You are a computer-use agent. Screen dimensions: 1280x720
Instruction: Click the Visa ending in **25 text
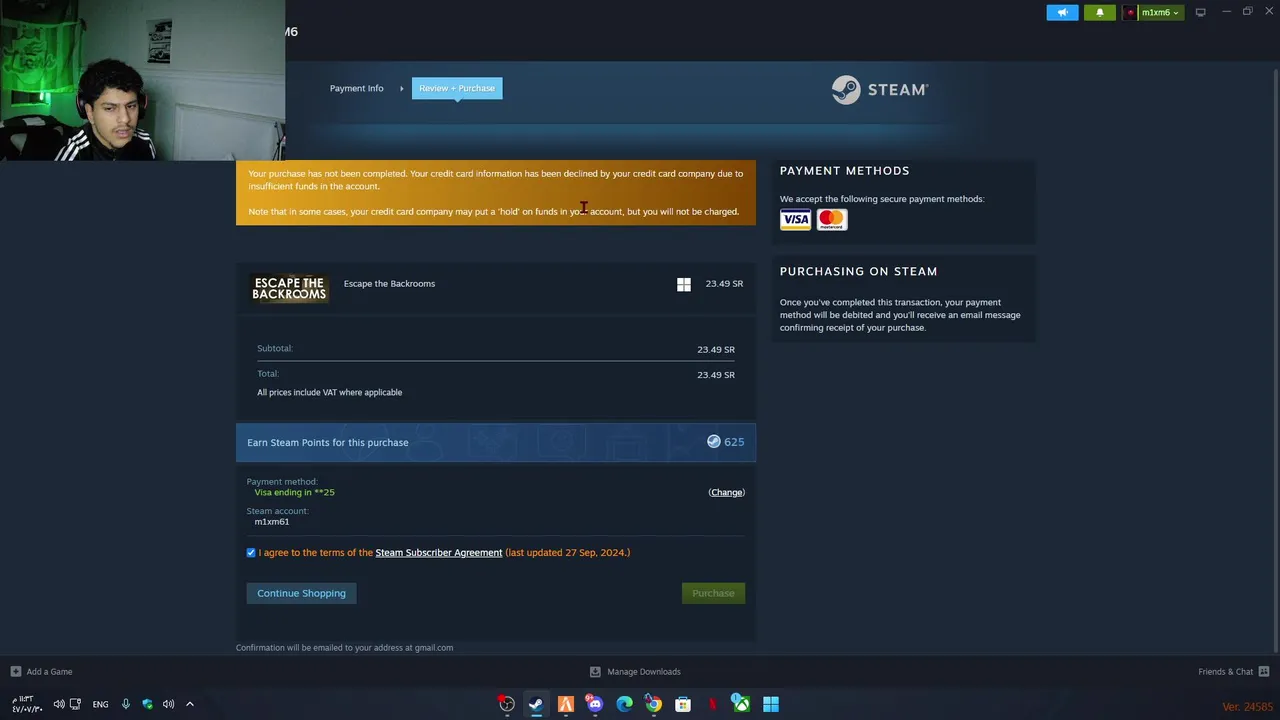coord(294,492)
